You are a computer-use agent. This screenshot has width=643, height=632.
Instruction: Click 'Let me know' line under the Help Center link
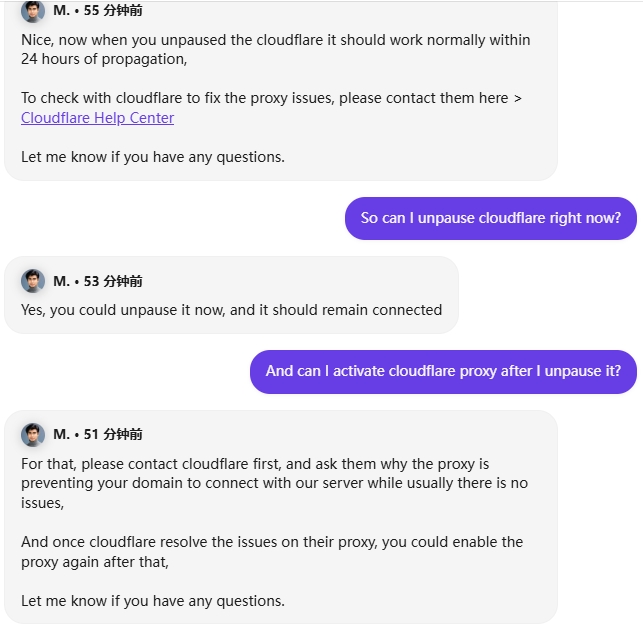(x=153, y=157)
